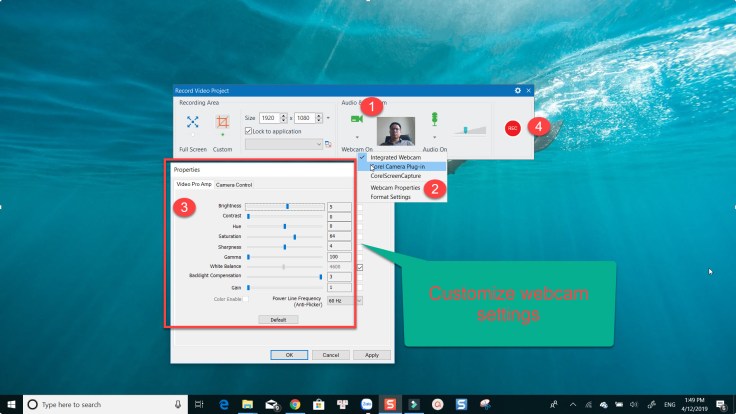Screen dimensions: 736x414
Task: Open recording settings gear icon
Action: point(518,91)
